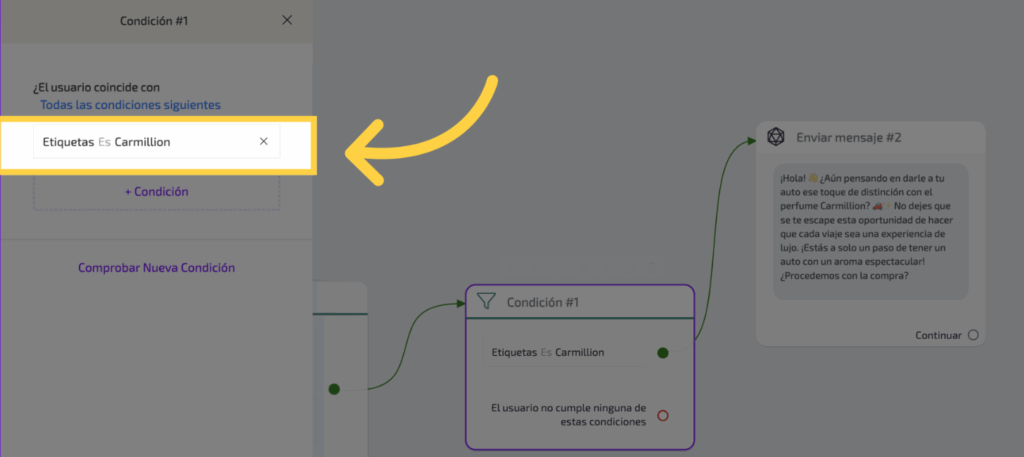Open the Etiquetas field in the condition chip
Screen dimensions: 1024x457
pyautogui.click(x=67, y=142)
